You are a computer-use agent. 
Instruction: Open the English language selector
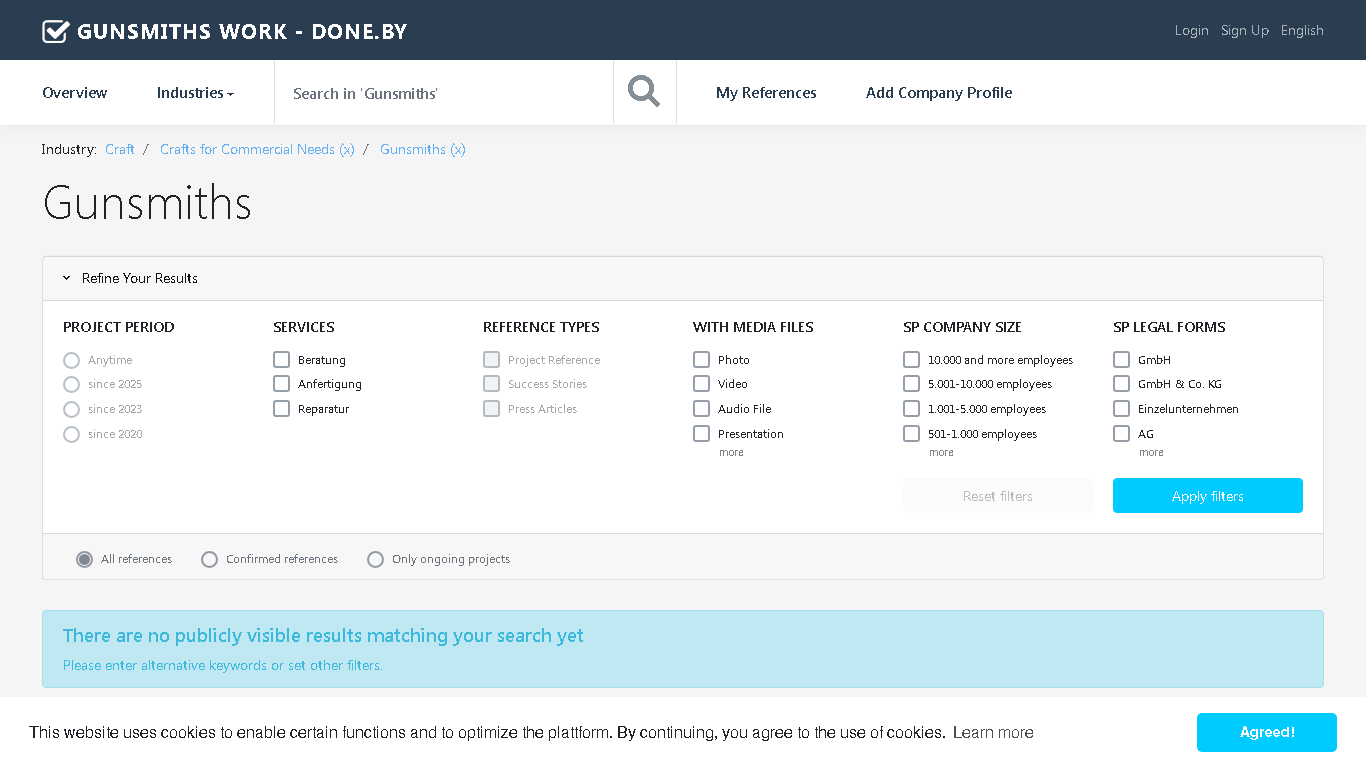(x=1302, y=31)
